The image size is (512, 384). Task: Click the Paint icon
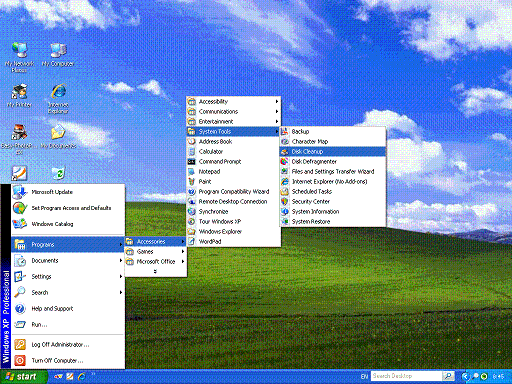[x=191, y=181]
